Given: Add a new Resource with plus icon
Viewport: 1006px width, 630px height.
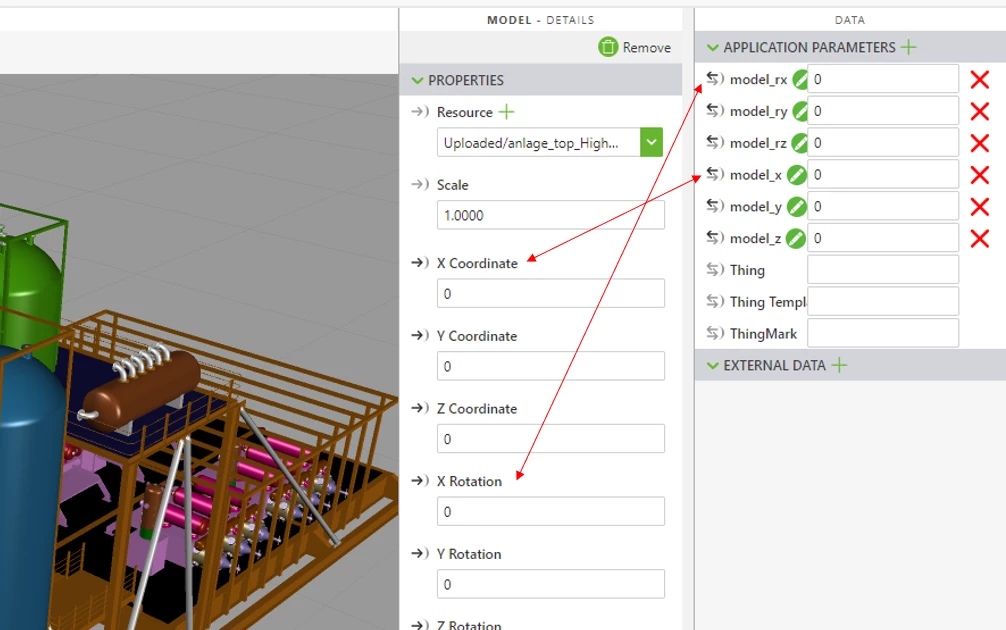Looking at the screenshot, I should pos(506,112).
